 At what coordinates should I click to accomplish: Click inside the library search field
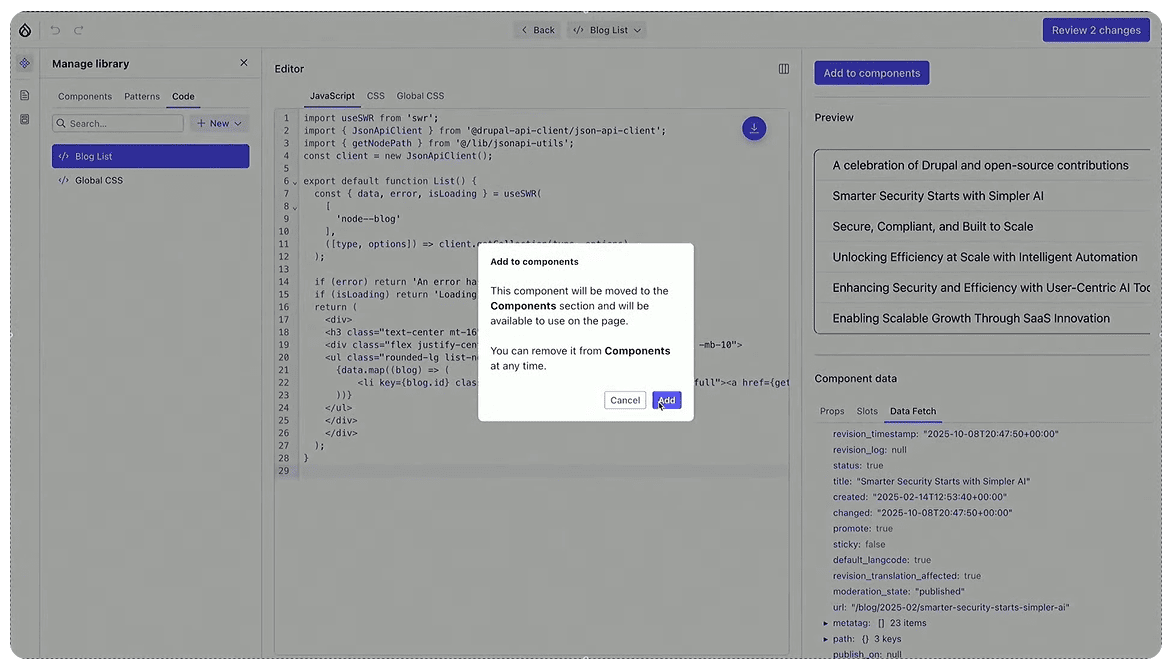118,123
